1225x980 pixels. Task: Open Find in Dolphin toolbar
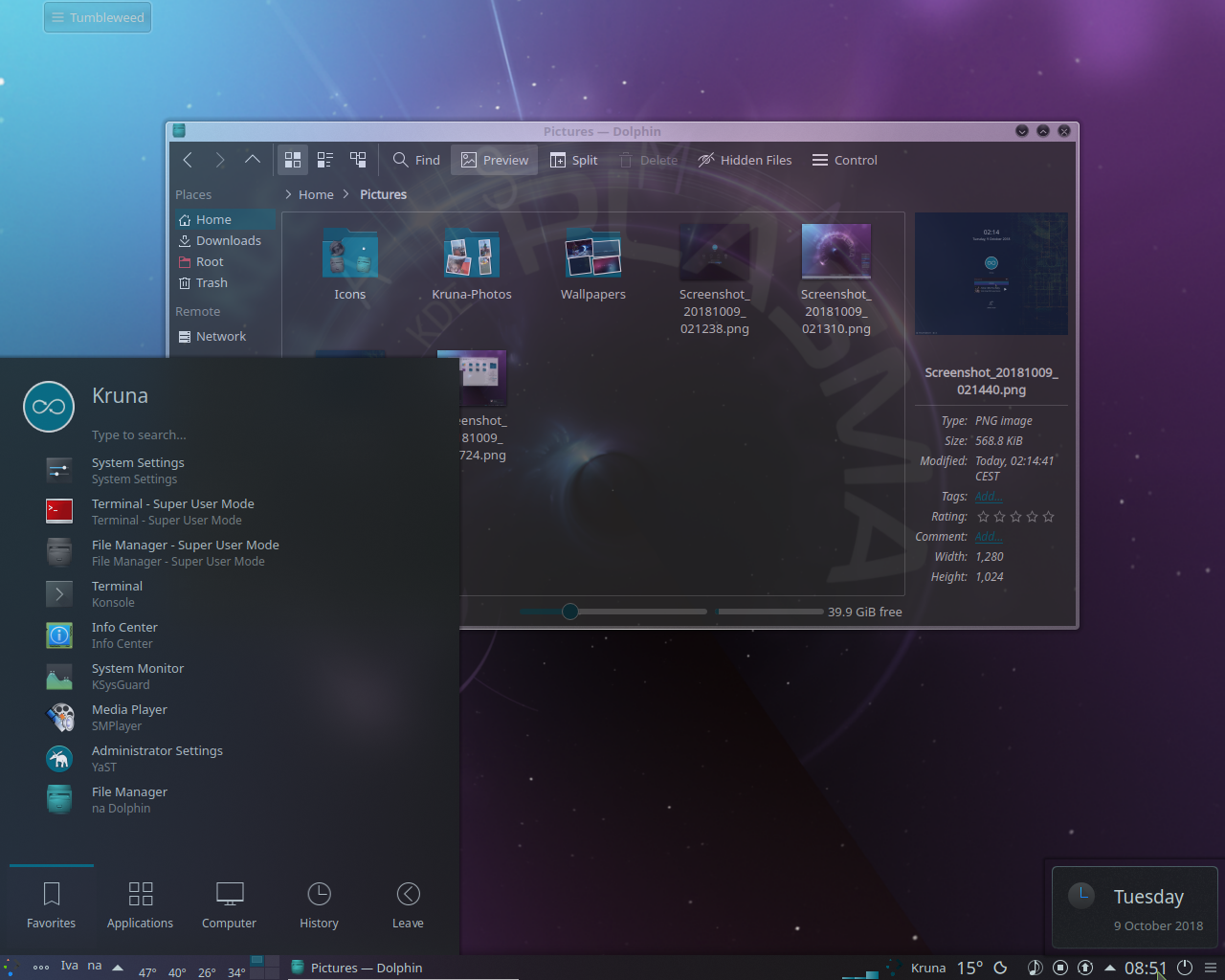416,160
